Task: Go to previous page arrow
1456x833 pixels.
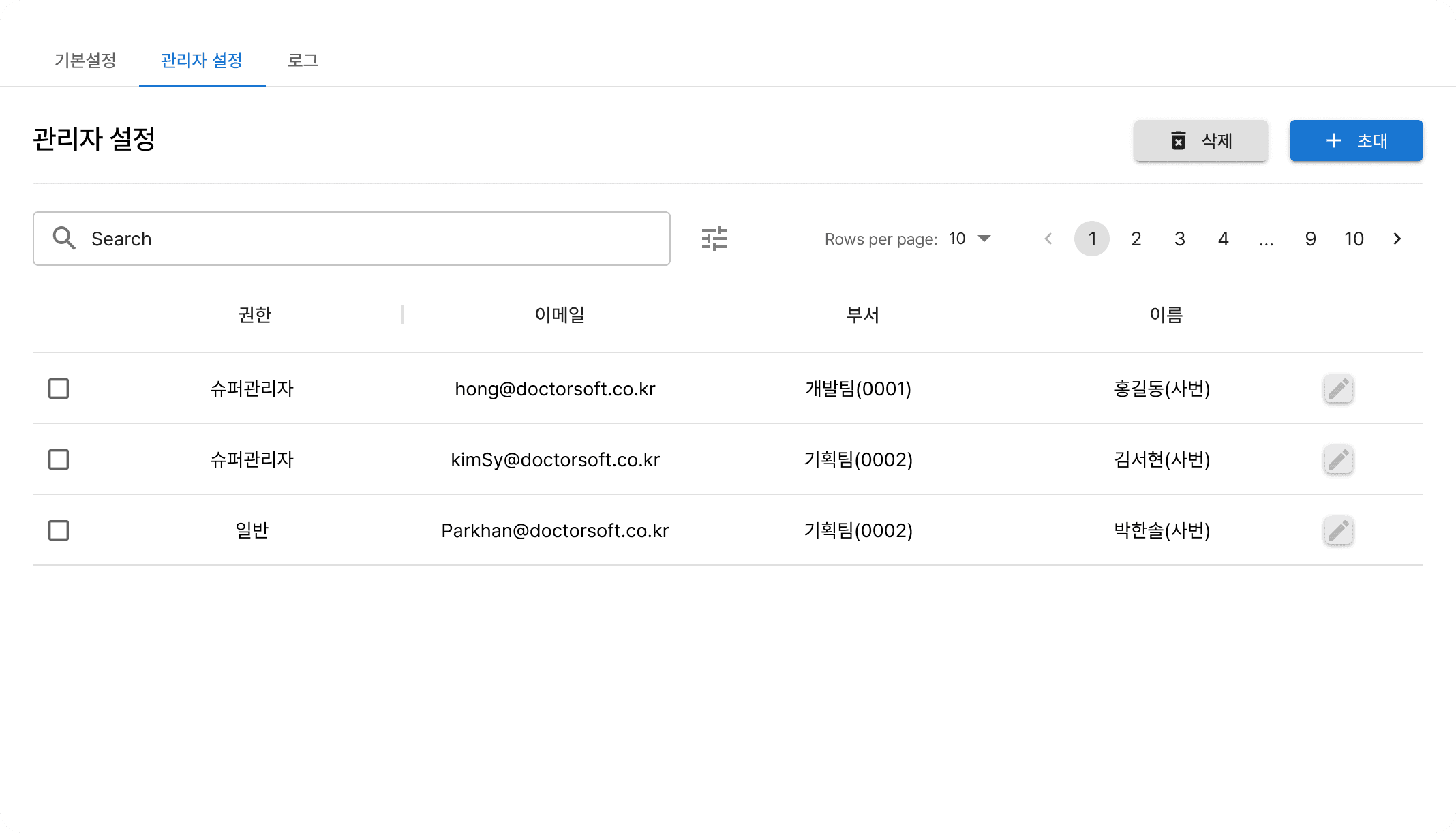Action: pyautogui.click(x=1048, y=239)
